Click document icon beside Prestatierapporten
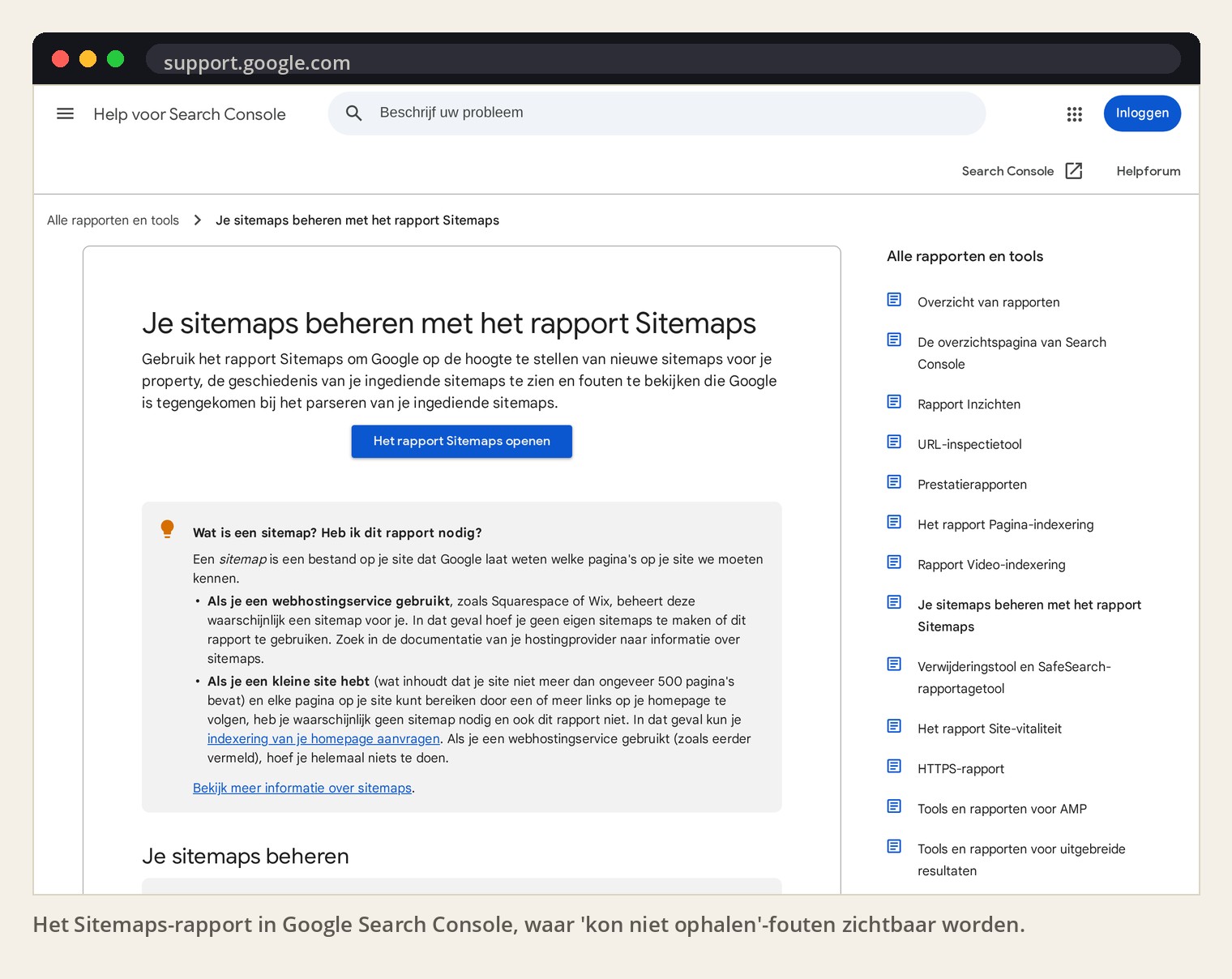1232x979 pixels. [894, 482]
